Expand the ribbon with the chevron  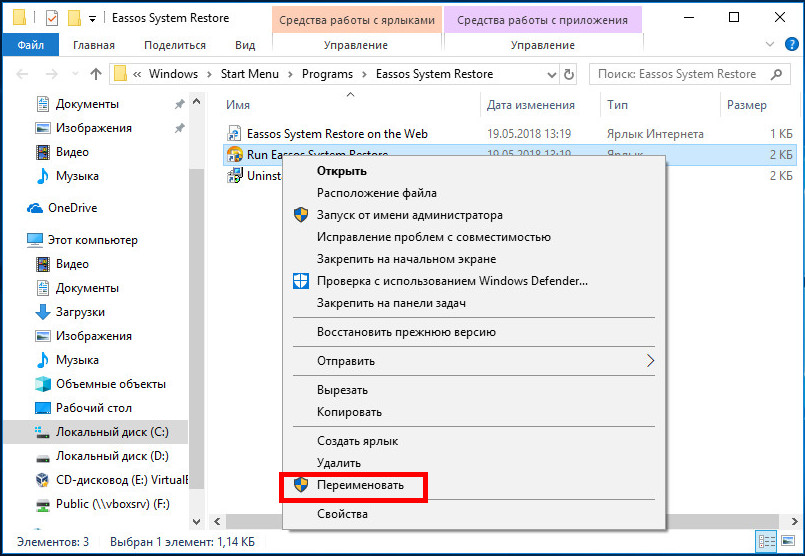(769, 44)
